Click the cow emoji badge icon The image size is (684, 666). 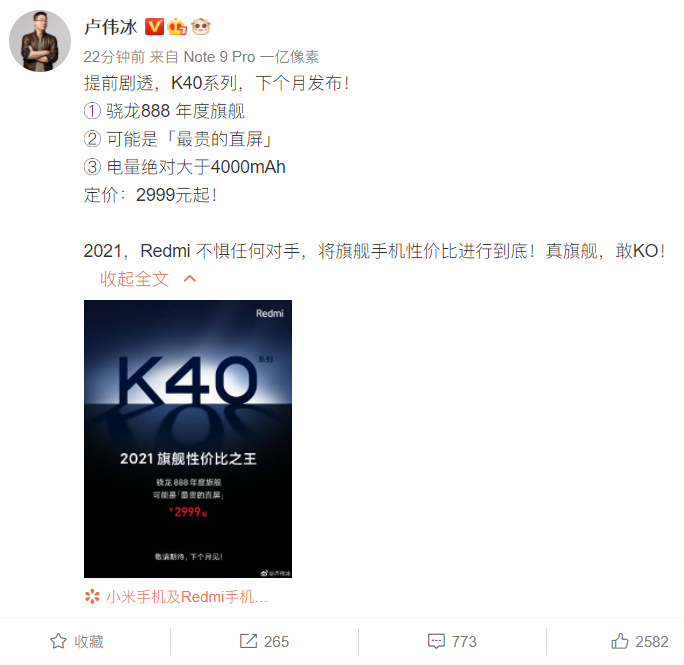pos(201,27)
